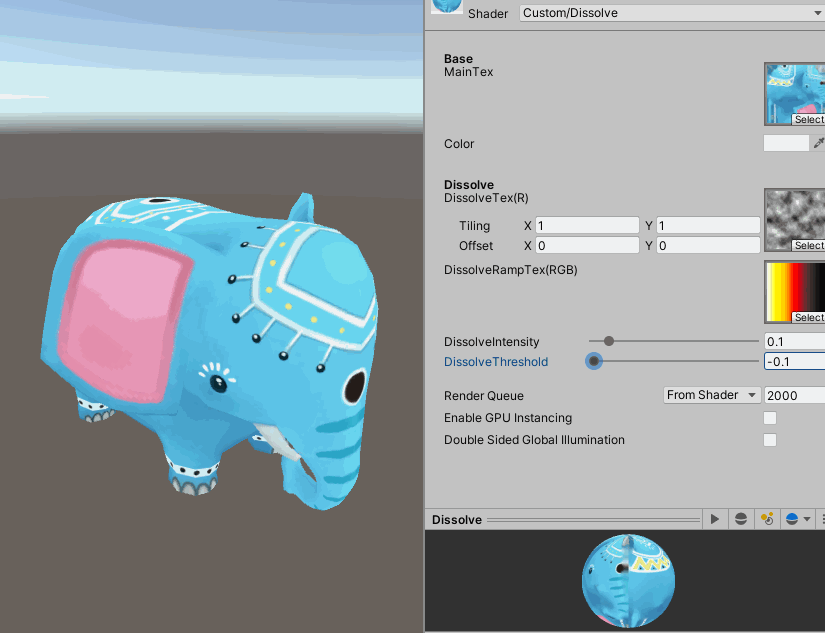Image resolution: width=825 pixels, height=633 pixels.
Task: Activate the Color eyedropper icon
Action: tap(818, 143)
